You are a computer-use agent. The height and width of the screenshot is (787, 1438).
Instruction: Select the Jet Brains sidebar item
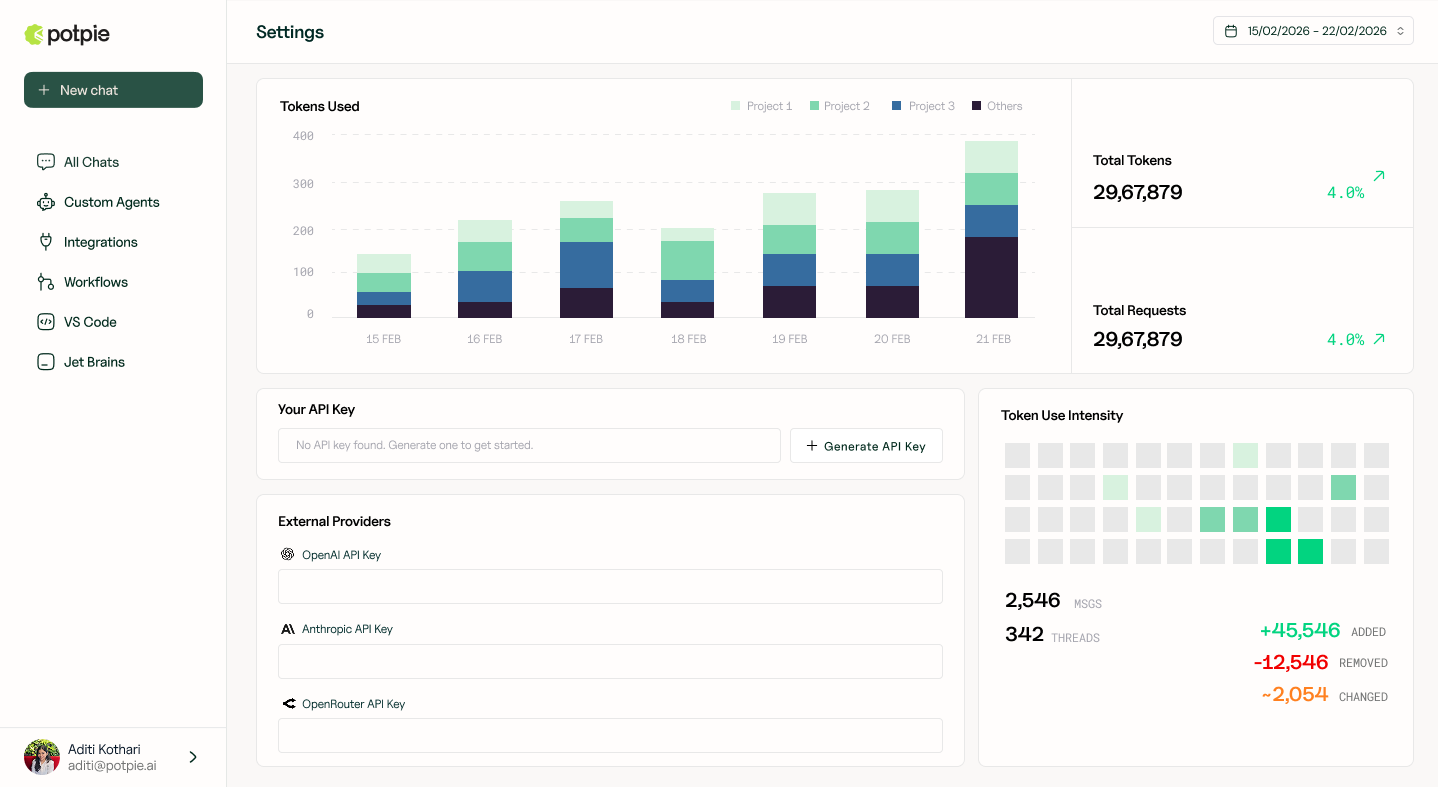click(94, 361)
